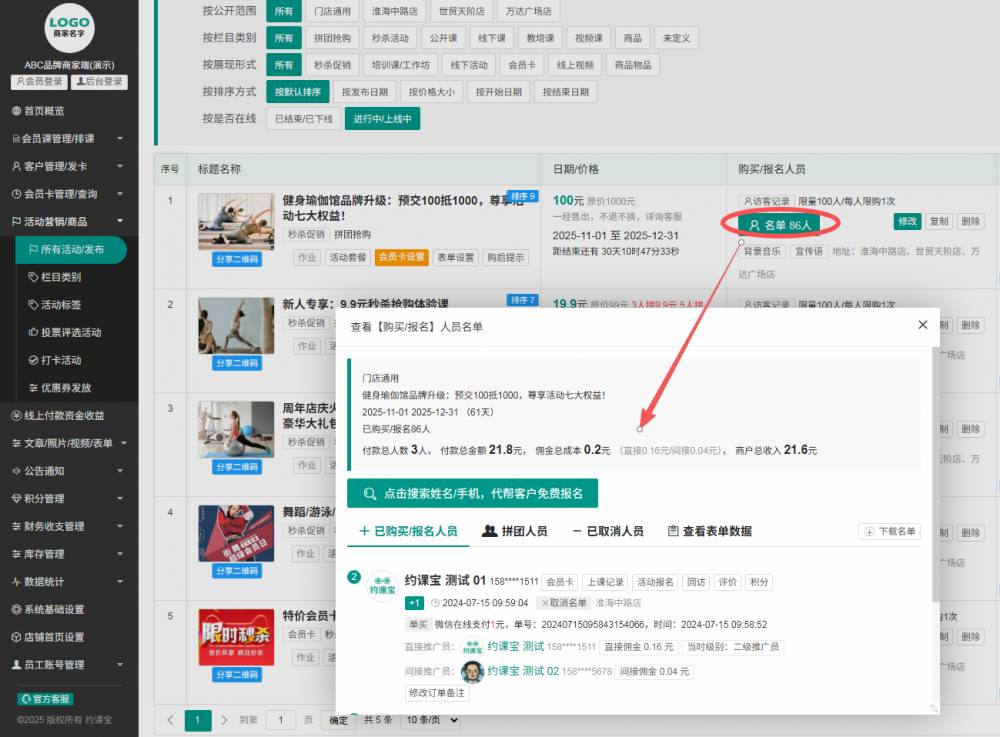The image size is (1000, 737).
Task: Open 访客记录 for the first activity
Action: click(x=766, y=201)
